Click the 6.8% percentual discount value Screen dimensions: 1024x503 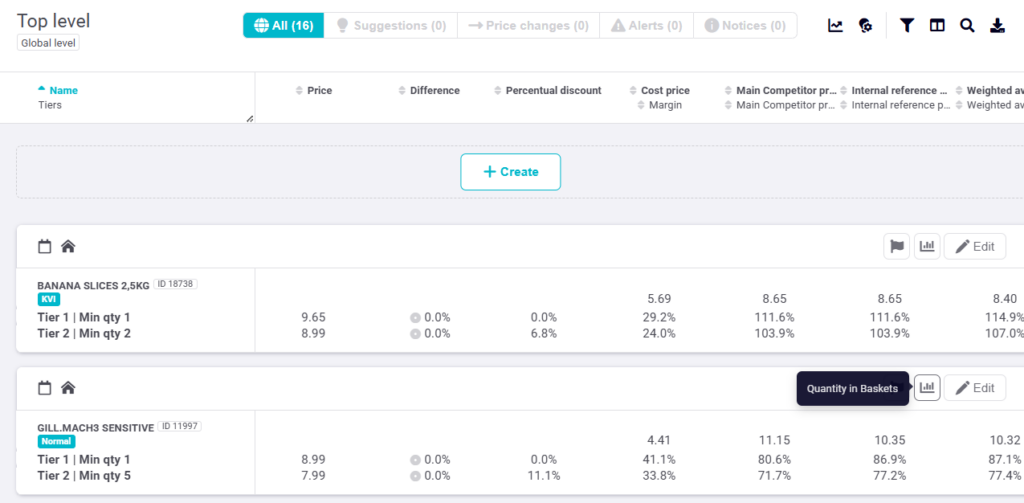[544, 334]
